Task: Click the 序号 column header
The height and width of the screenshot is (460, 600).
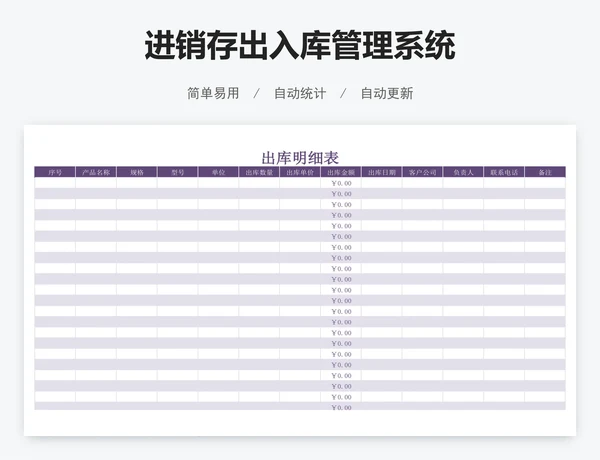Action: tap(55, 172)
